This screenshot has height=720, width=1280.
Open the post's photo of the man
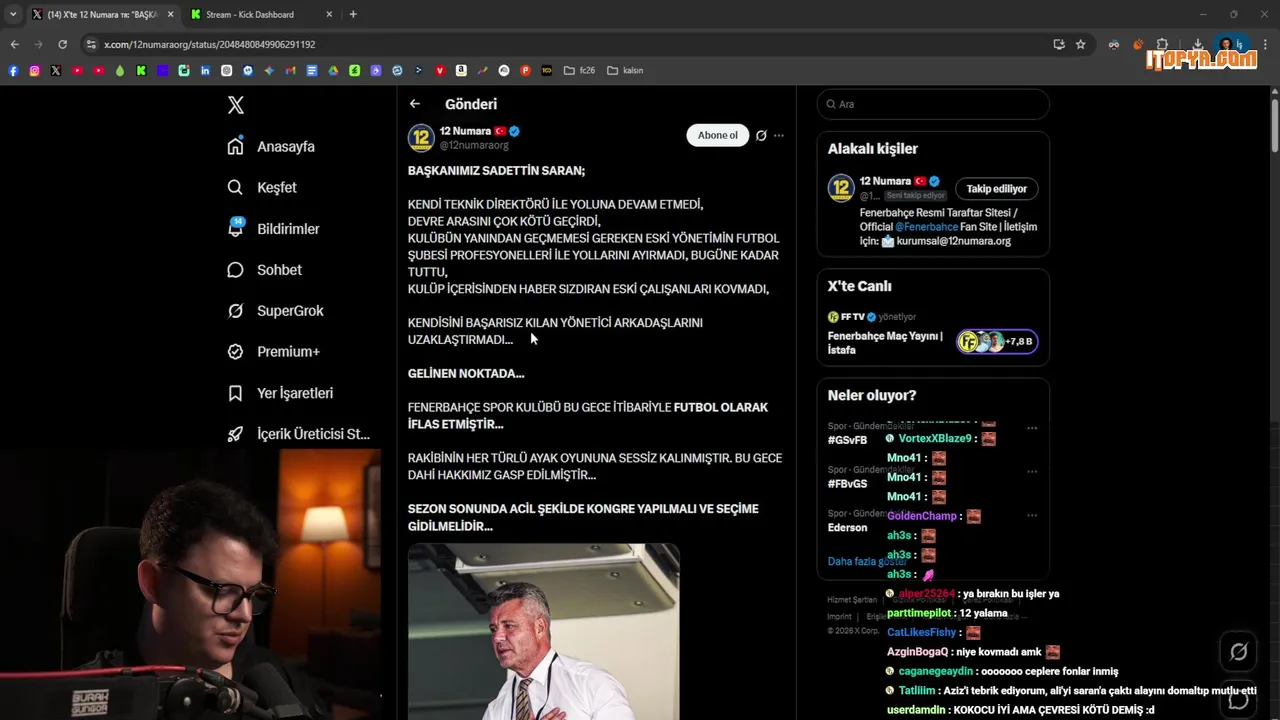[x=543, y=632]
